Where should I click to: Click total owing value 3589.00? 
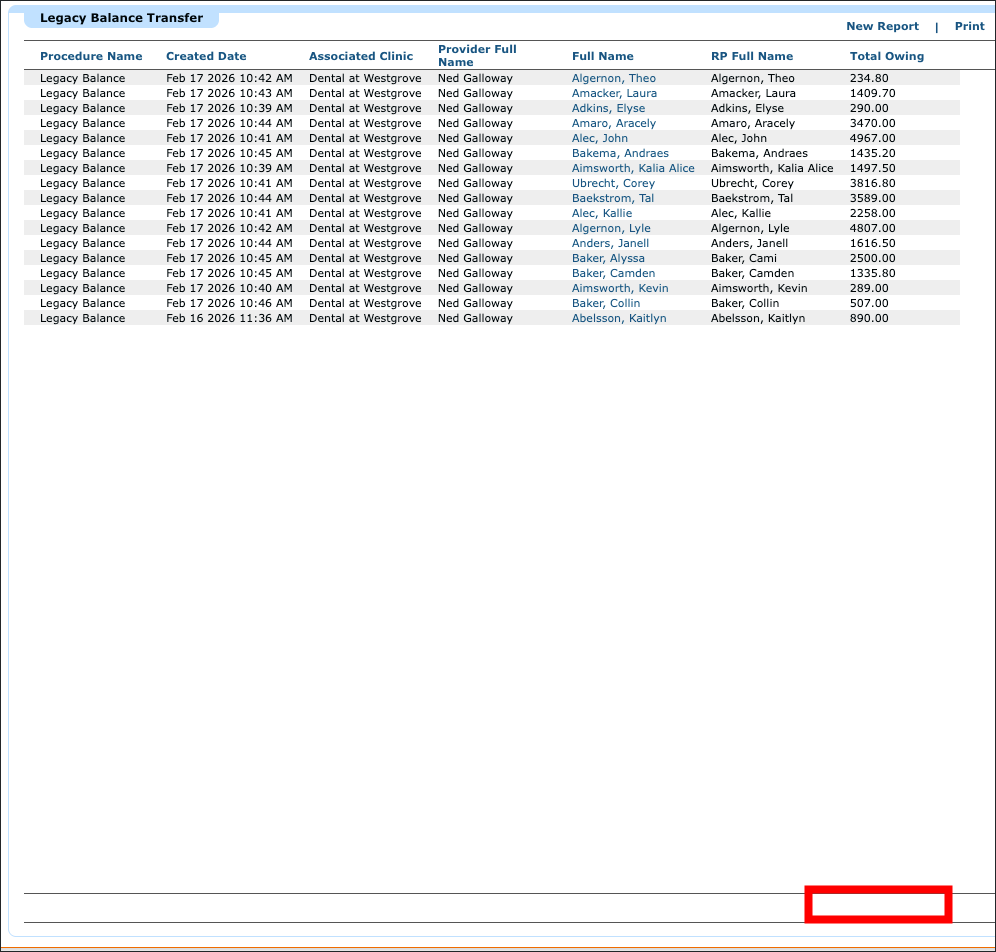(873, 198)
